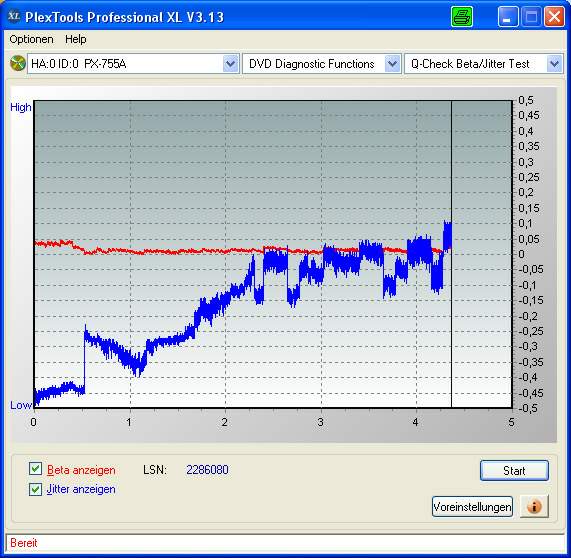Close the PlexTools window
The width and height of the screenshot is (571, 558).
click(x=554, y=17)
